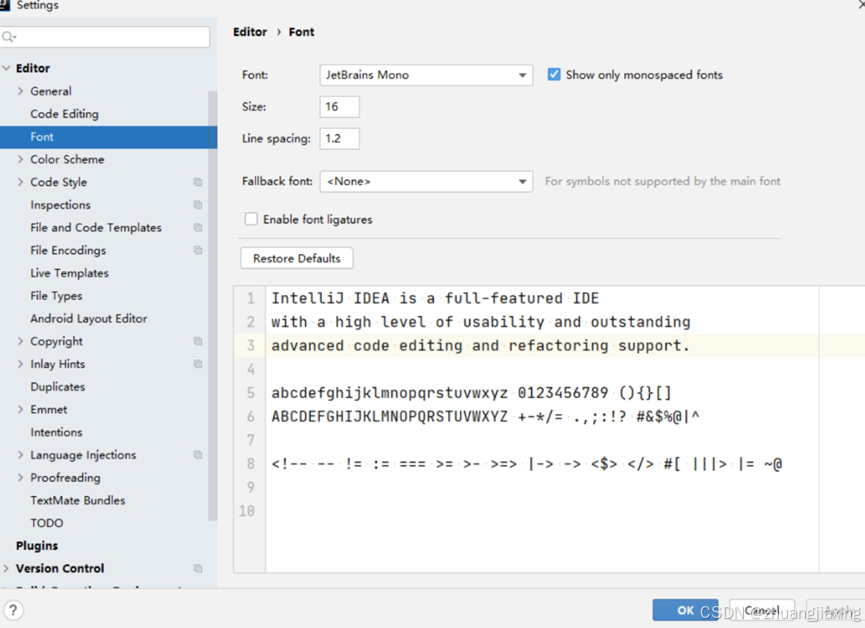The image size is (865, 628).
Task: Open File Encodings settings
Action: 68,251
